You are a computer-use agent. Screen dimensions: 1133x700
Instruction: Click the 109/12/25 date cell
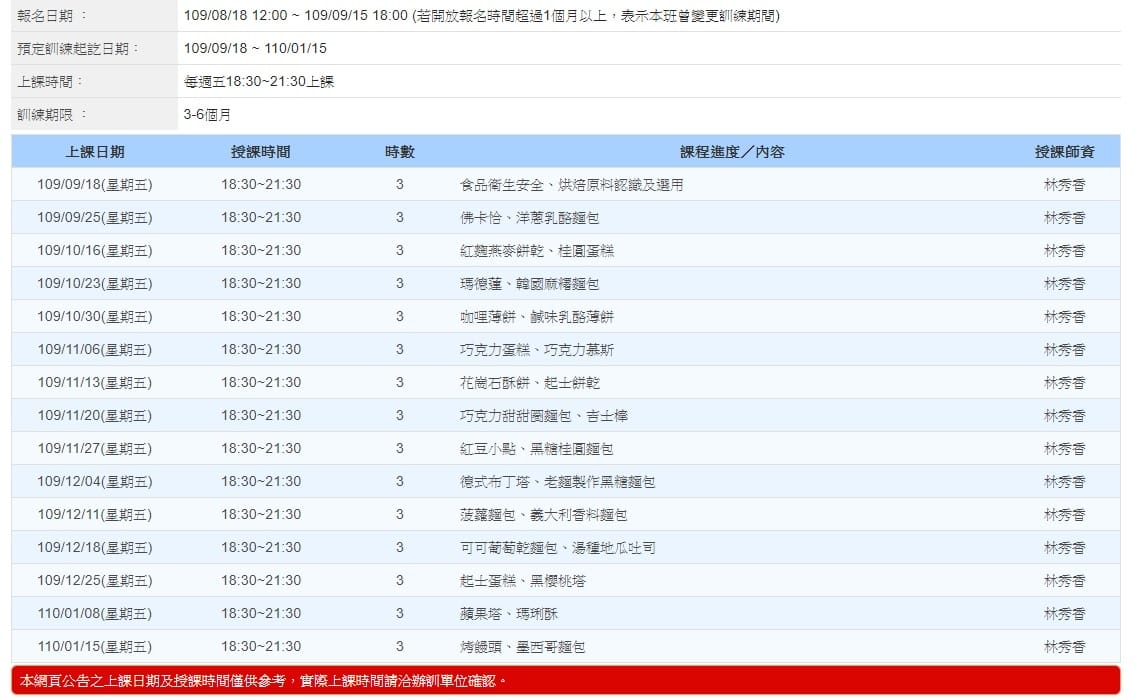95,581
